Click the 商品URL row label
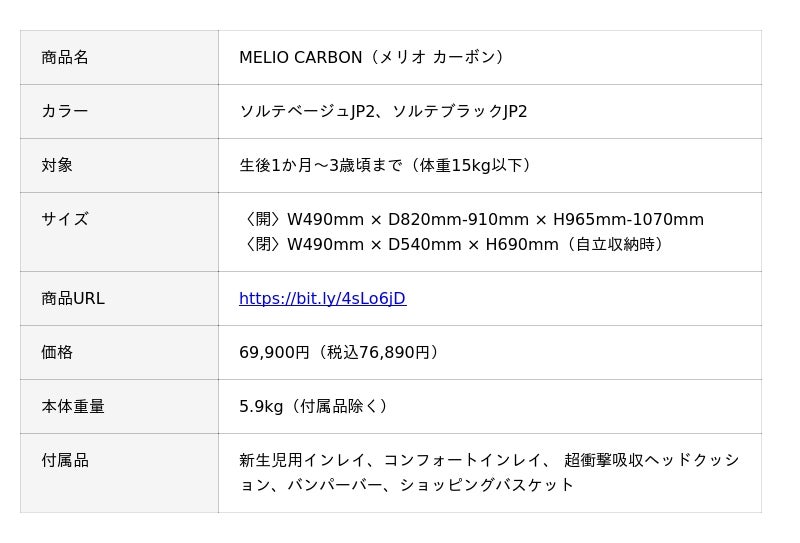This screenshot has width=800, height=543. pyautogui.click(x=72, y=299)
